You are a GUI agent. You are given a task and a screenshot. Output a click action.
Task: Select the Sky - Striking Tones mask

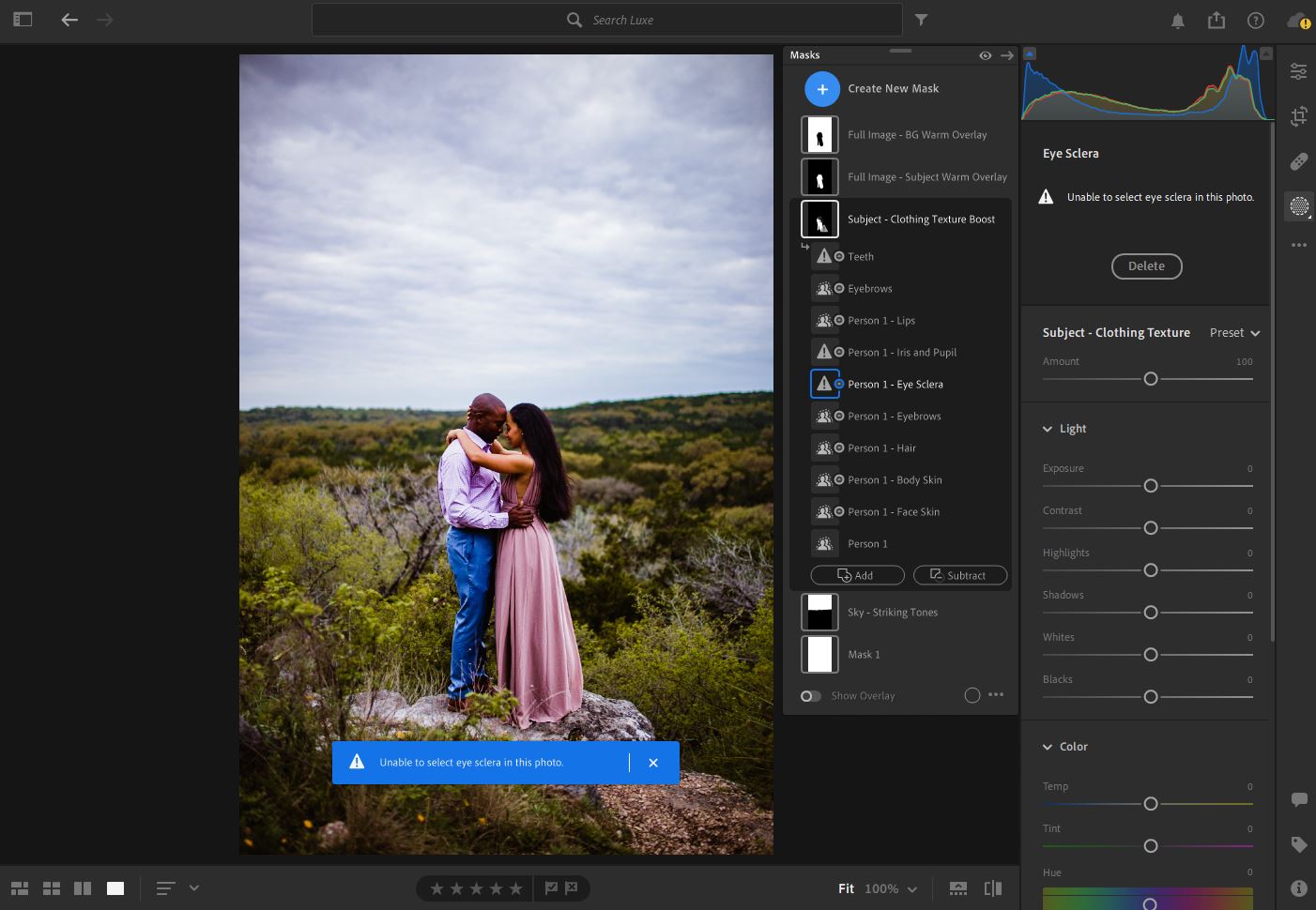[892, 613]
